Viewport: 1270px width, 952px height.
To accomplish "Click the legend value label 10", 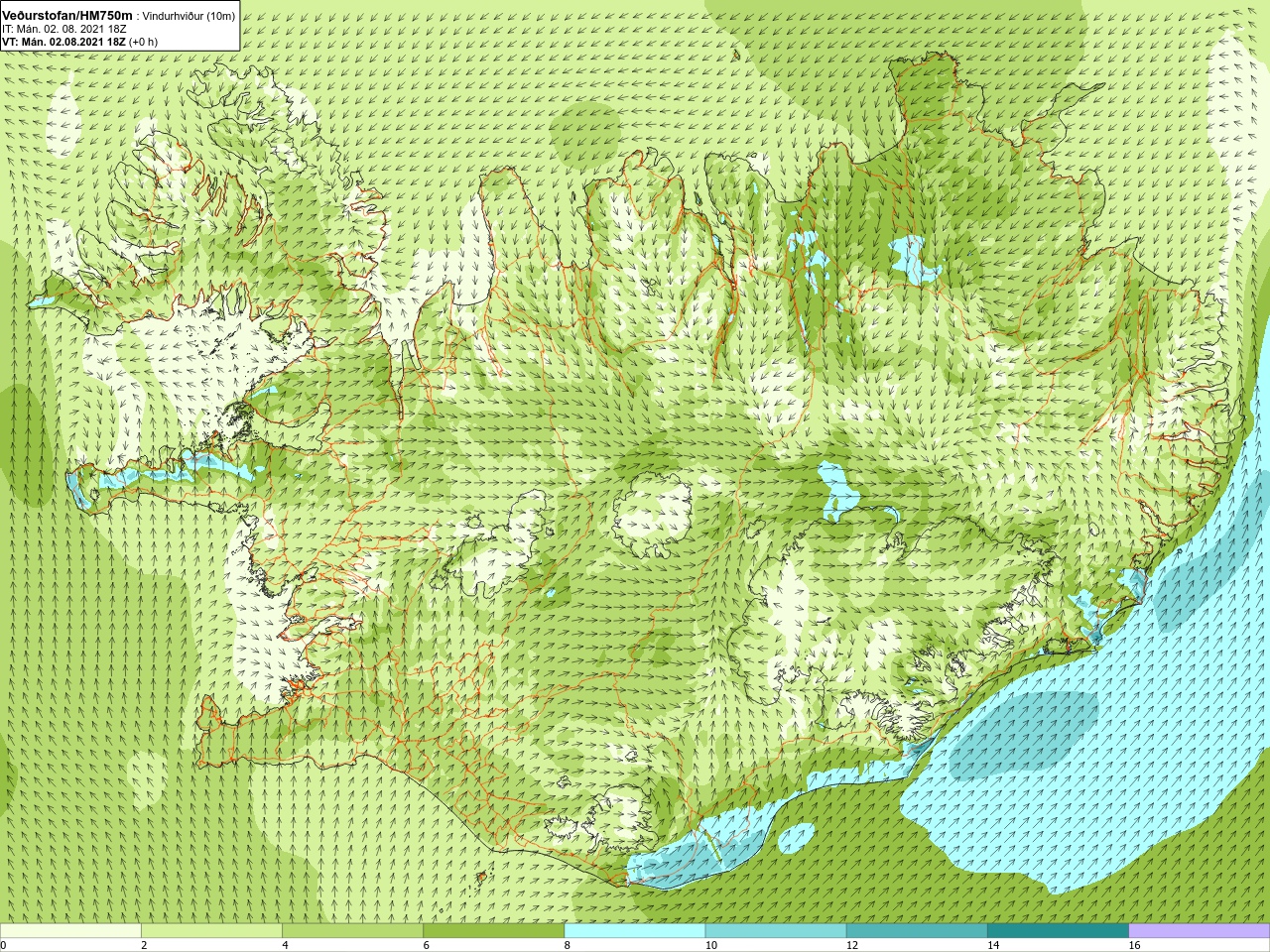I will click(x=711, y=945).
